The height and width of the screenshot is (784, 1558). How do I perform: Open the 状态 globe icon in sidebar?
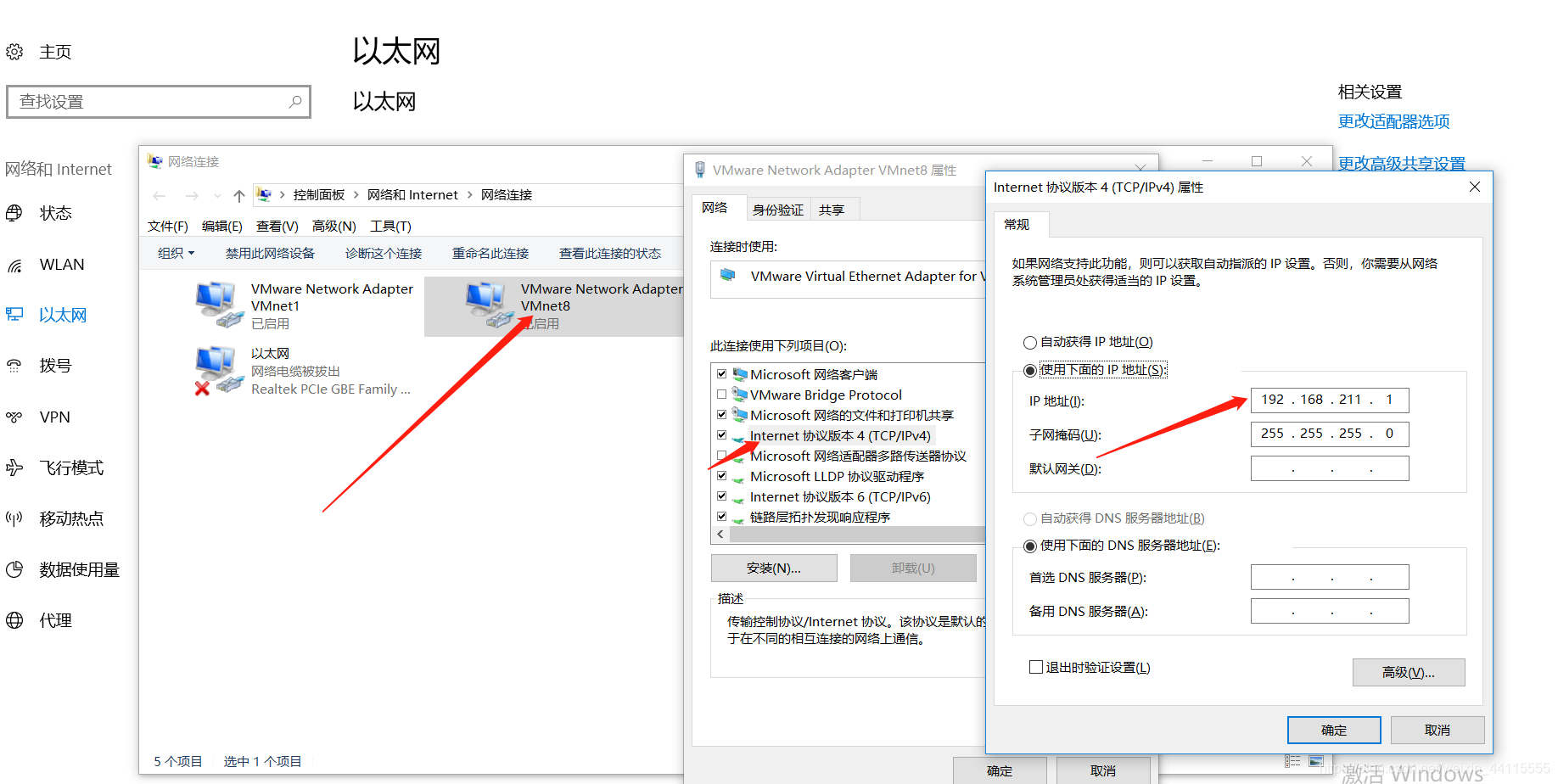[x=14, y=213]
